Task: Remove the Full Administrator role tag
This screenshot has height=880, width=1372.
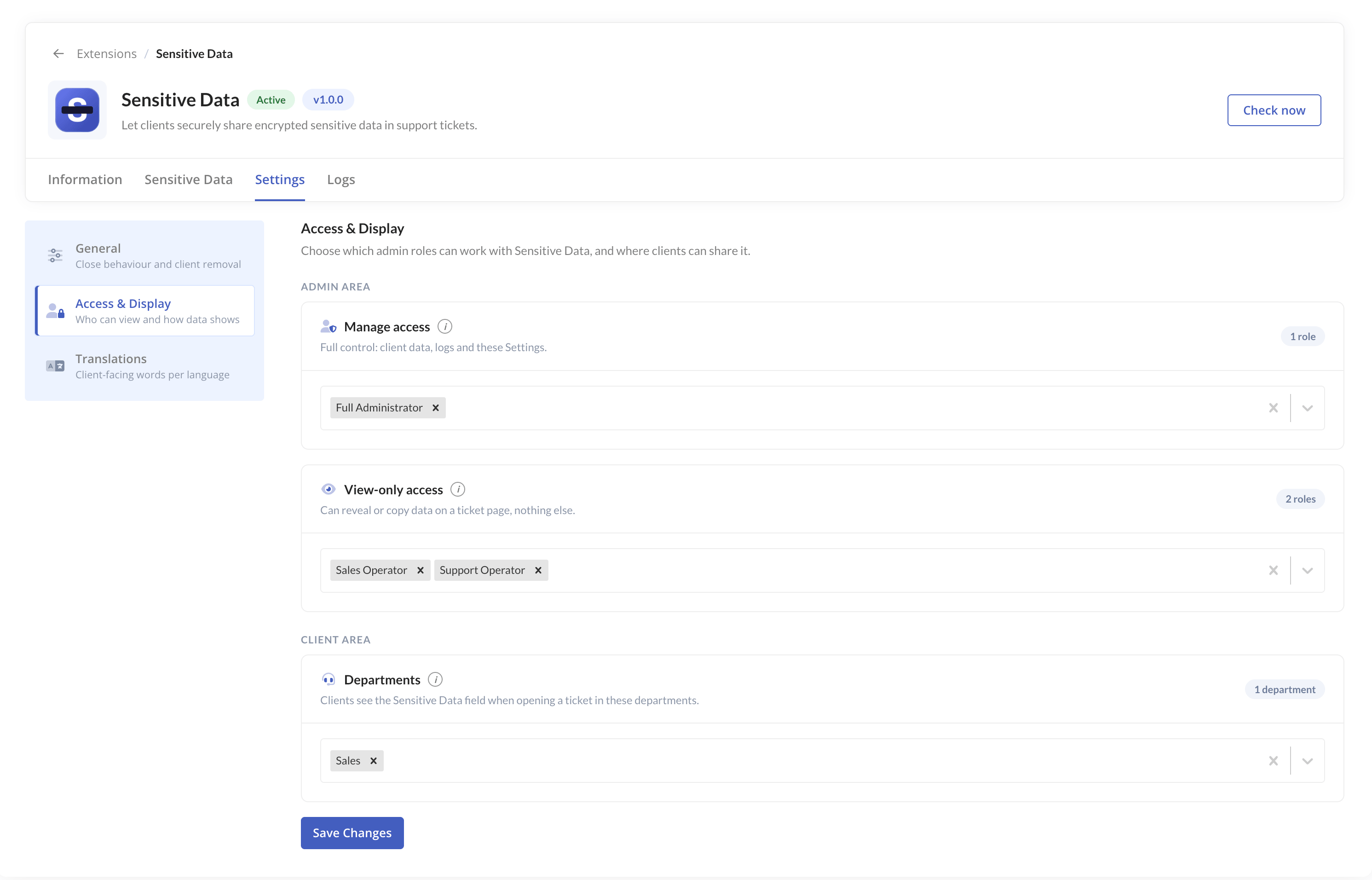Action: point(436,407)
